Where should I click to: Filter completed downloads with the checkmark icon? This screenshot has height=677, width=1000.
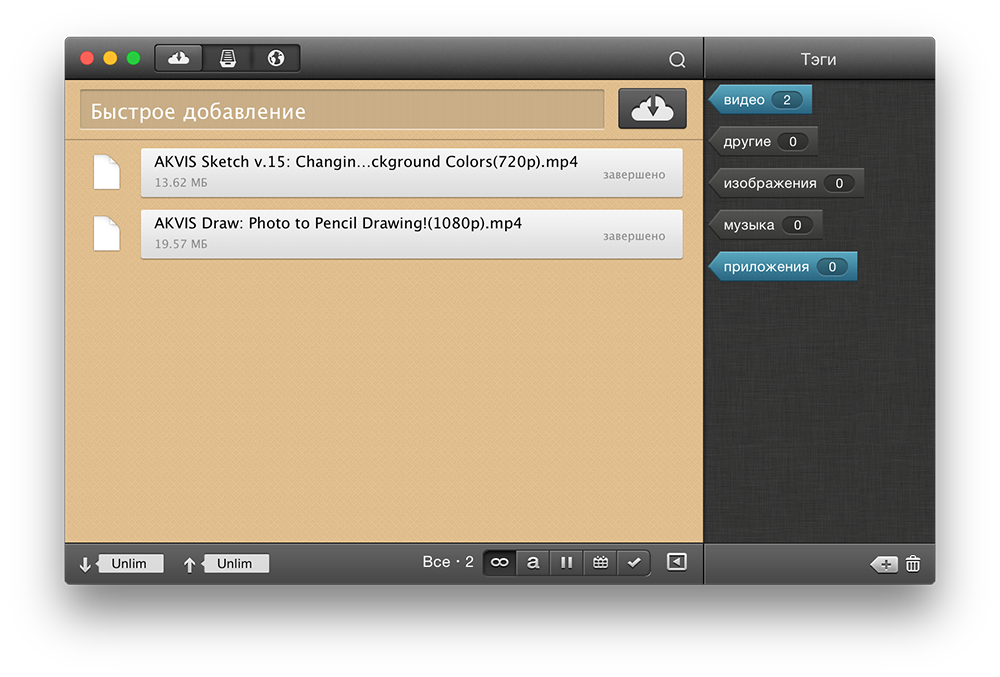click(633, 563)
